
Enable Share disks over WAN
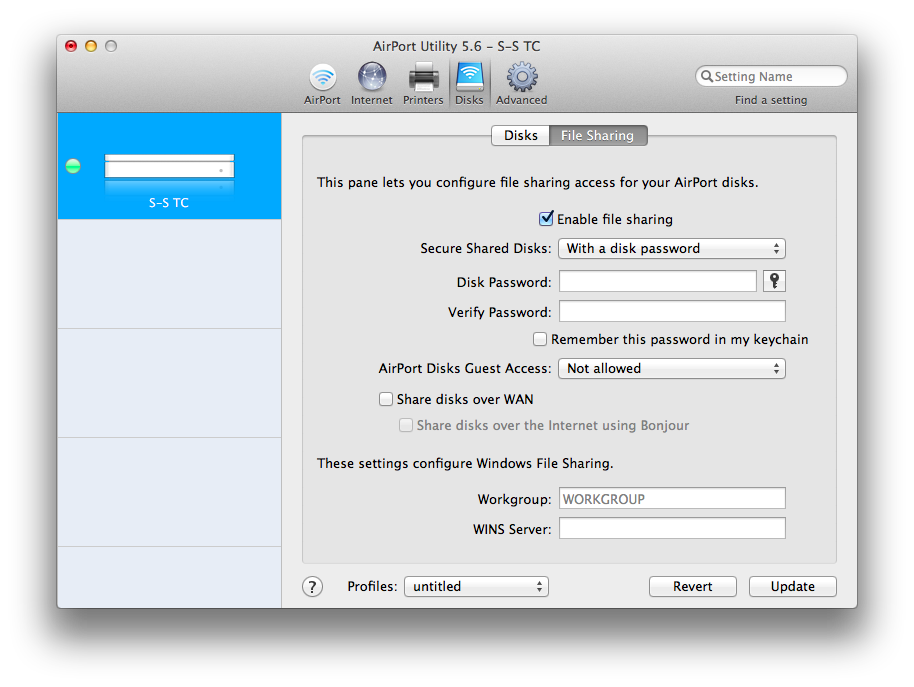click(x=385, y=399)
